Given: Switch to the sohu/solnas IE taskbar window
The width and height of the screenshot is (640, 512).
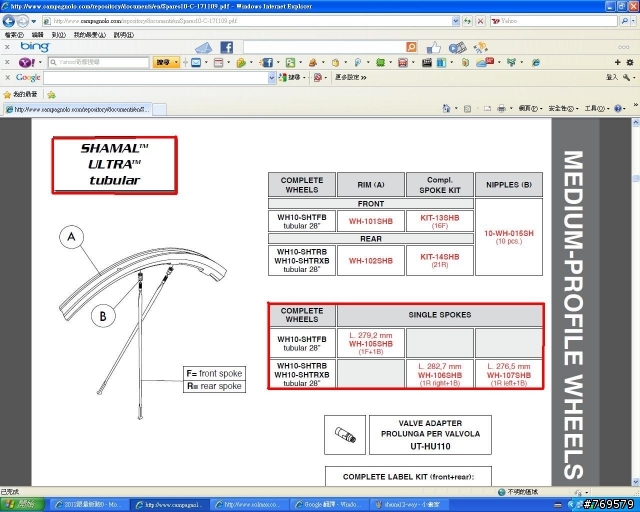Looking at the screenshot, I should 250,505.
